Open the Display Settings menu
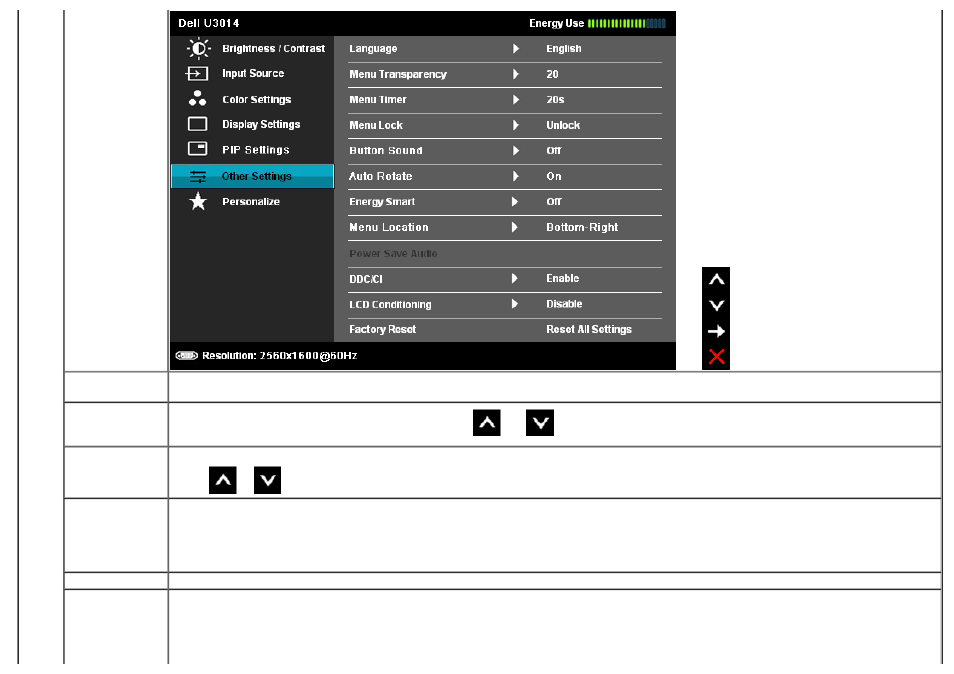Viewport: 954px width, 674px height. click(x=261, y=124)
